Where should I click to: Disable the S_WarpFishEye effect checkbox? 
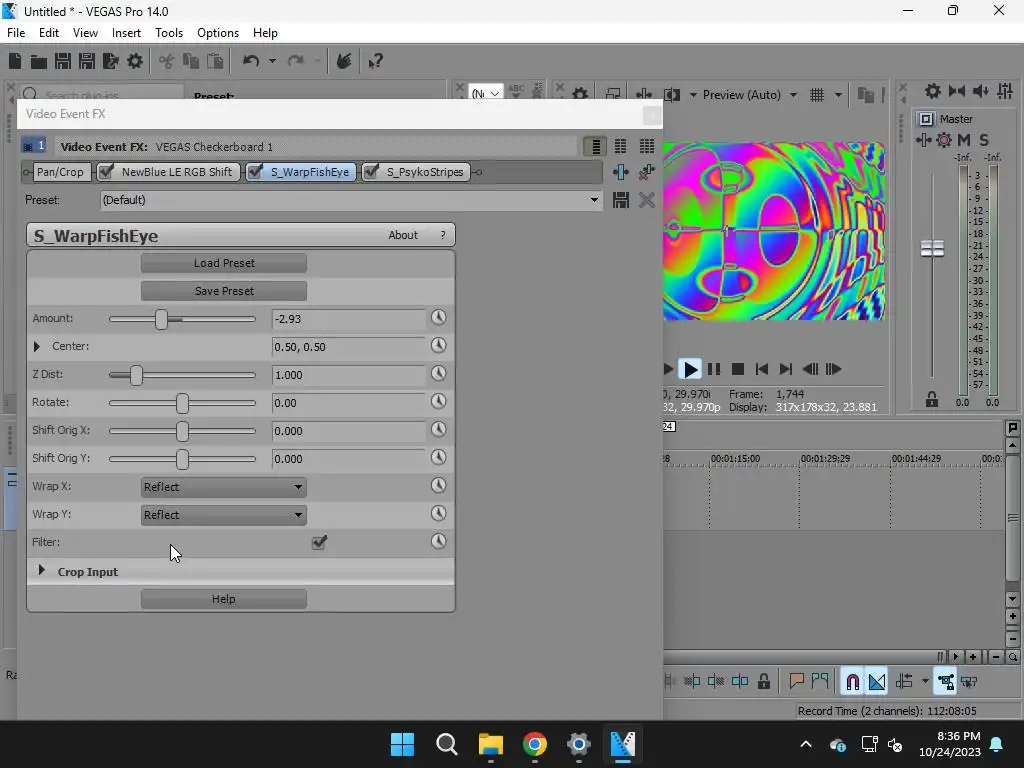(255, 172)
